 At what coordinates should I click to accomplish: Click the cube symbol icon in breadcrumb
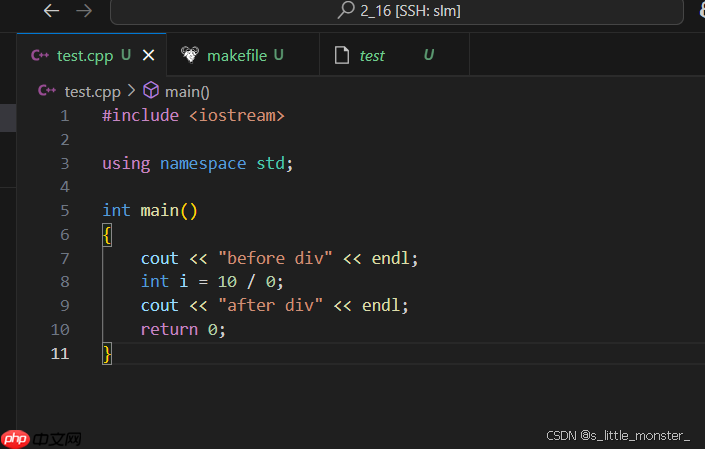pyautogui.click(x=151, y=90)
